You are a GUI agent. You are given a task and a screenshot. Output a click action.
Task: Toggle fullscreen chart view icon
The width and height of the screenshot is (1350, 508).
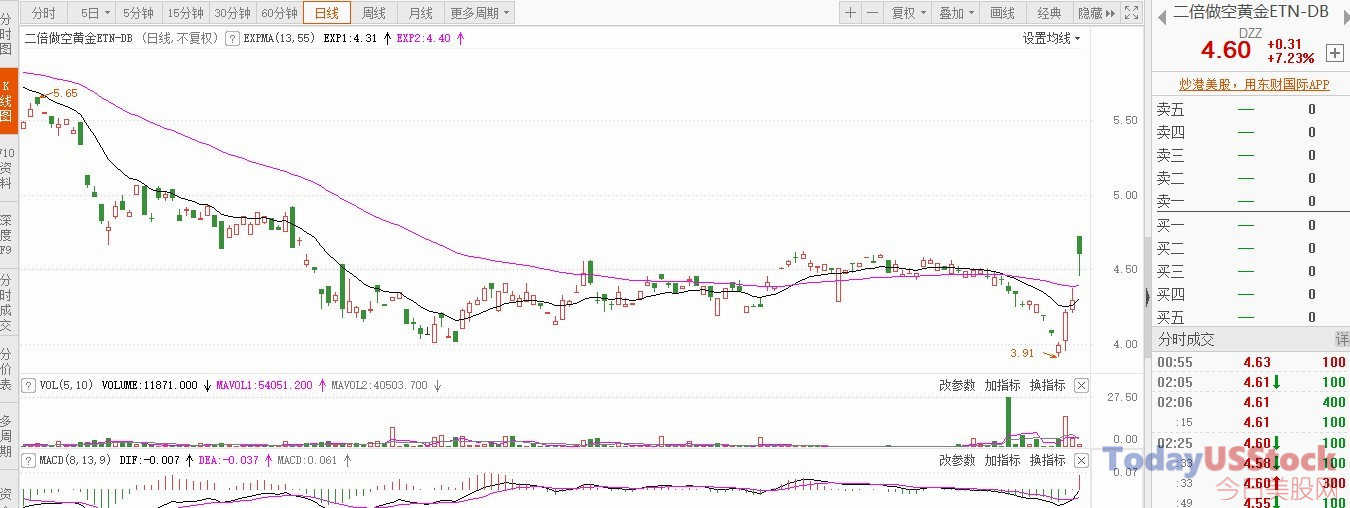tap(1131, 13)
